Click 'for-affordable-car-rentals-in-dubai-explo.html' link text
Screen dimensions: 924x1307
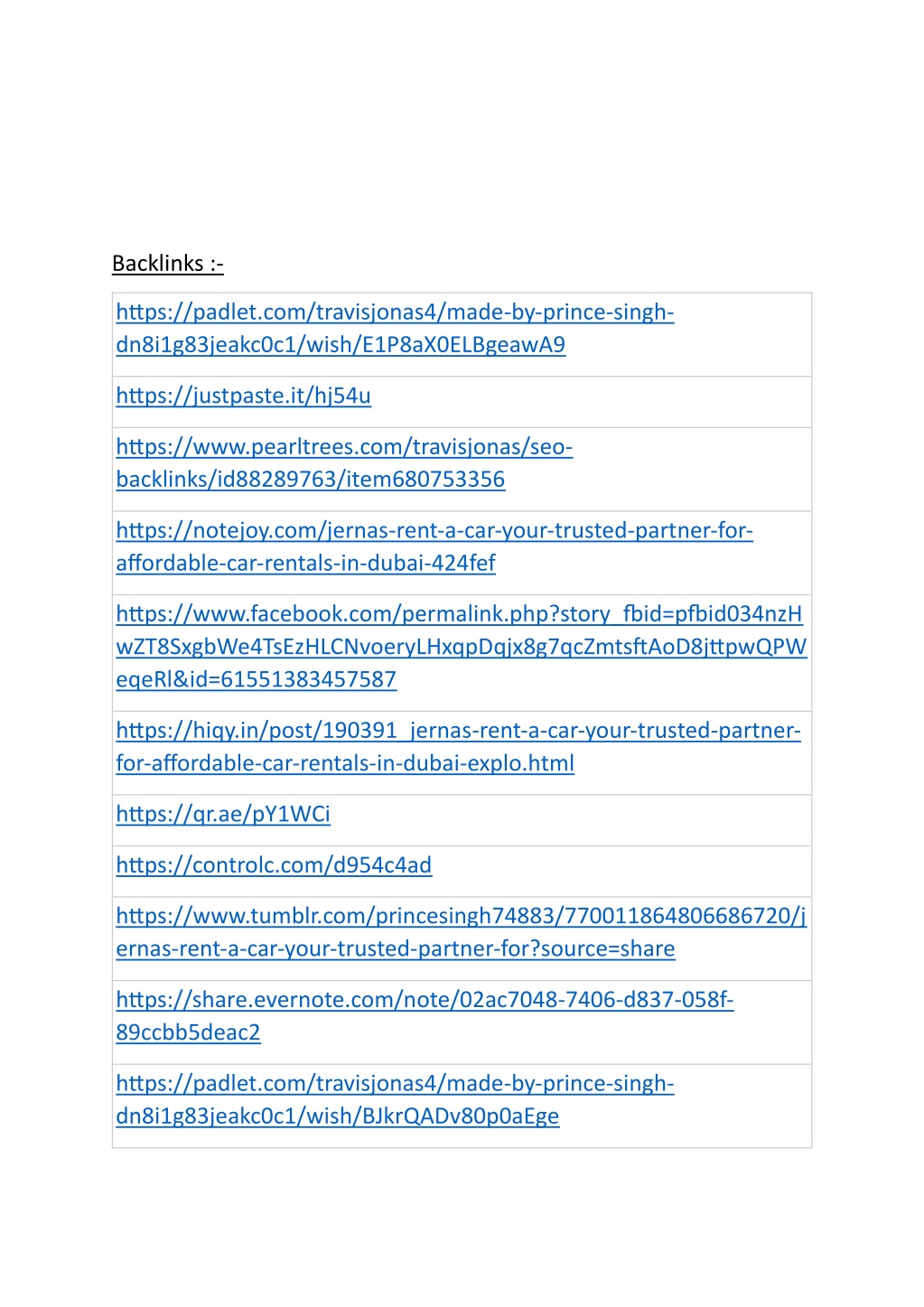click(345, 763)
